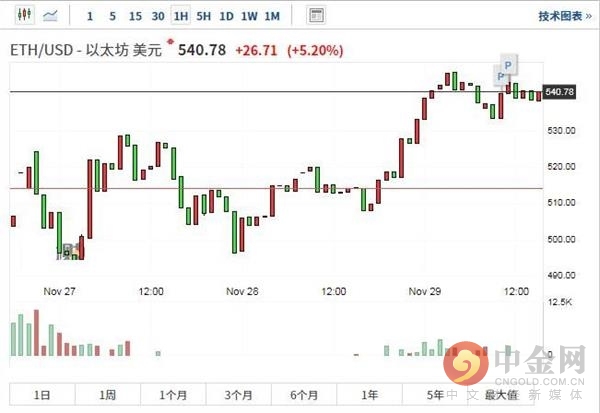Viewport: 600px width, 413px height.
Task: Open the 技术图表 technical chart link
Action: (565, 16)
